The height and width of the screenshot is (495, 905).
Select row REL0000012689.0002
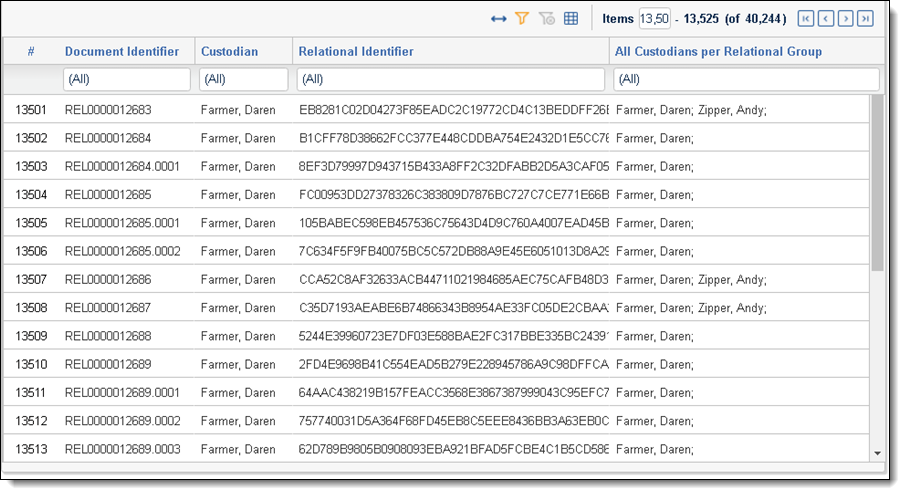[x=122, y=421]
